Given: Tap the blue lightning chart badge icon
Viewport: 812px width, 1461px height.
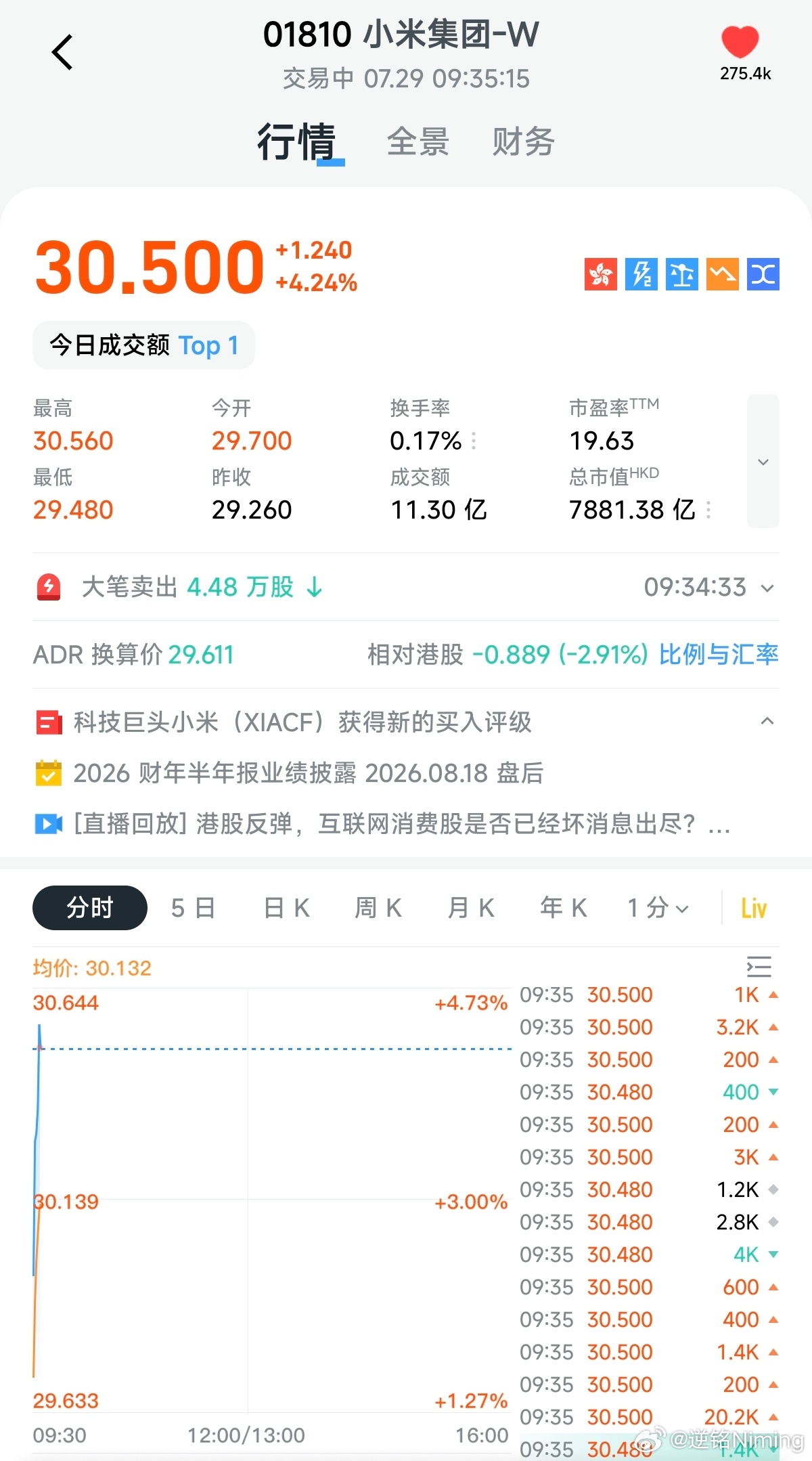Looking at the screenshot, I should pos(641,274).
